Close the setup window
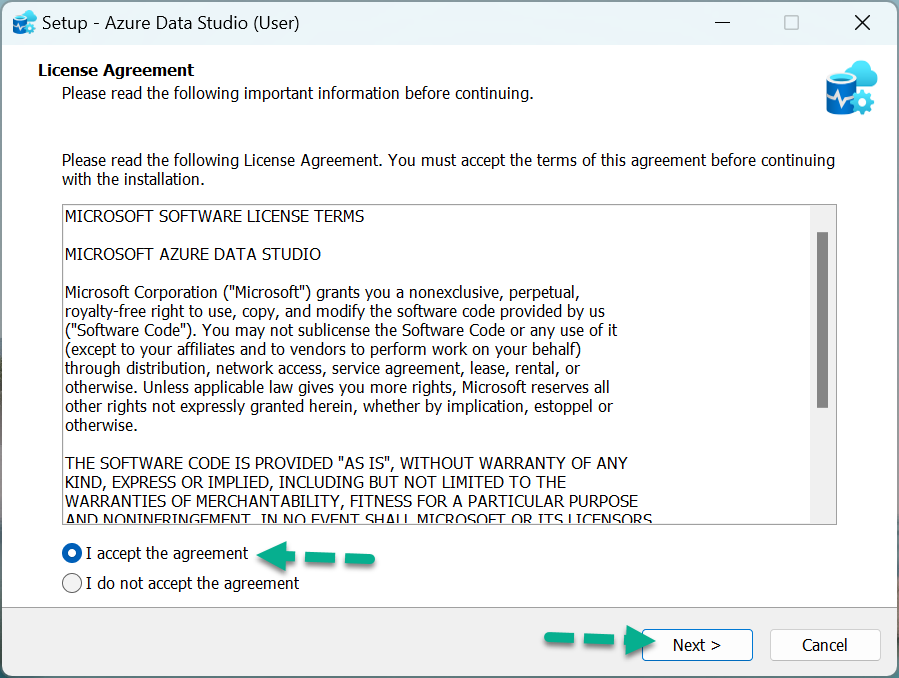 (x=862, y=23)
